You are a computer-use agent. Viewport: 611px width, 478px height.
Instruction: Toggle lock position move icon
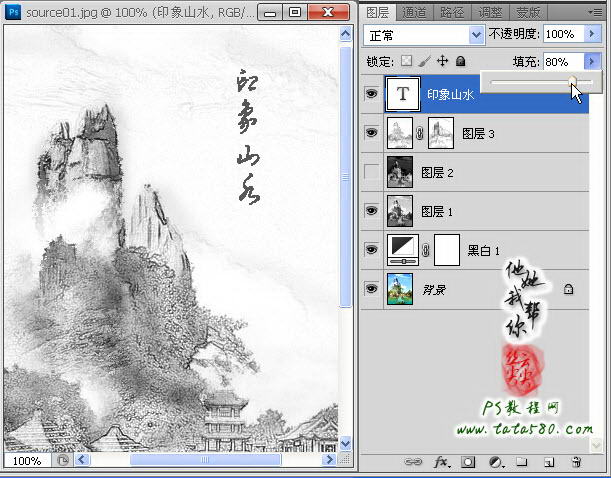pyautogui.click(x=442, y=61)
